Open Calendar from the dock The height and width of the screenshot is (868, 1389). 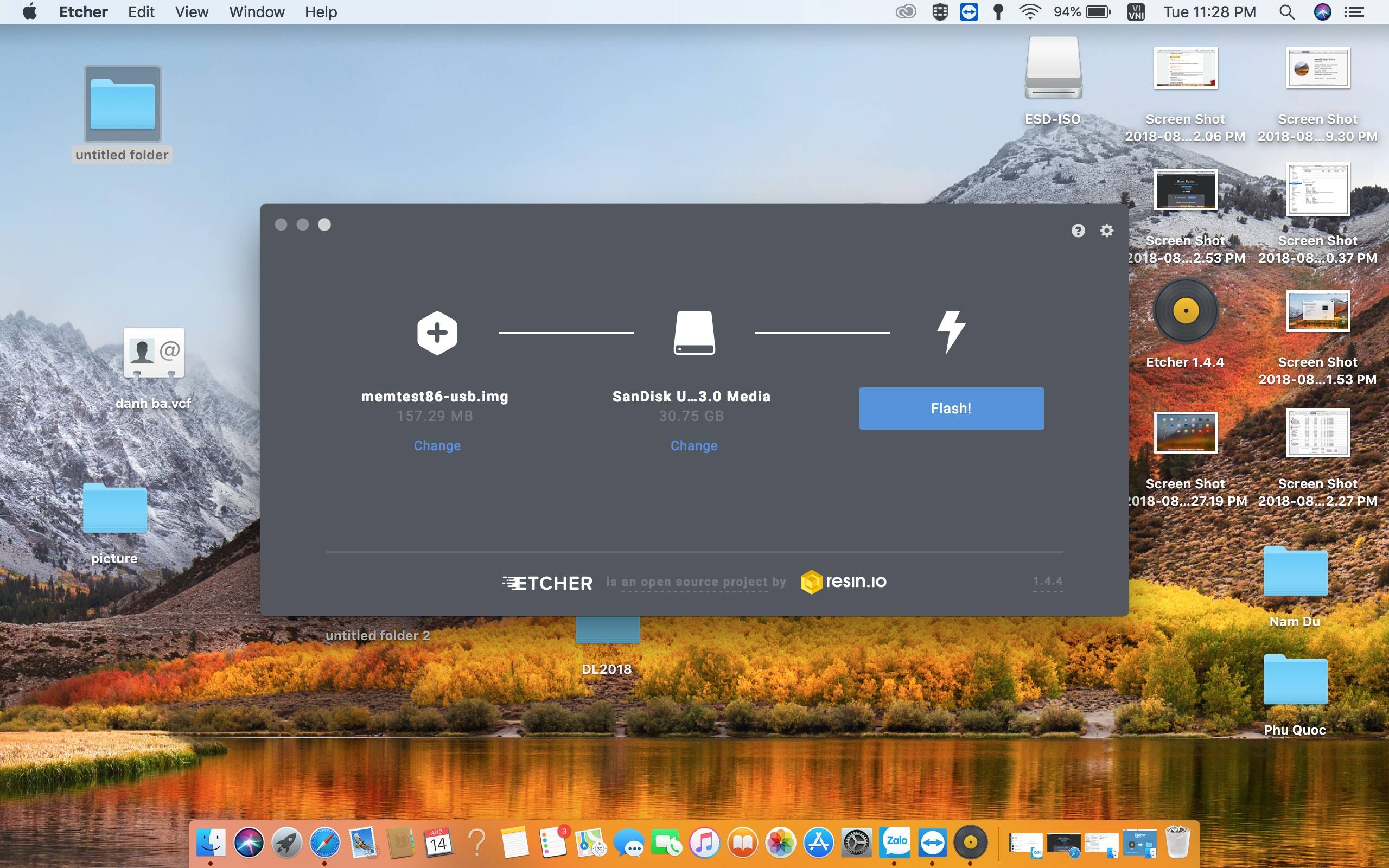438,843
